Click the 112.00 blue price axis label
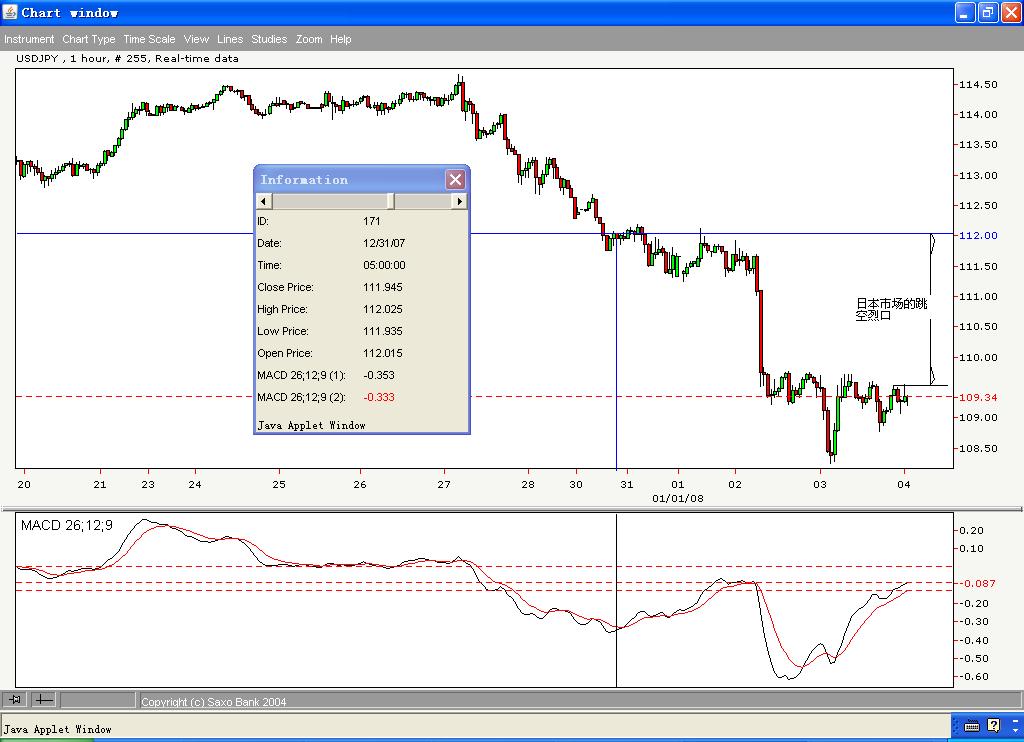The image size is (1024, 742). 978,236
